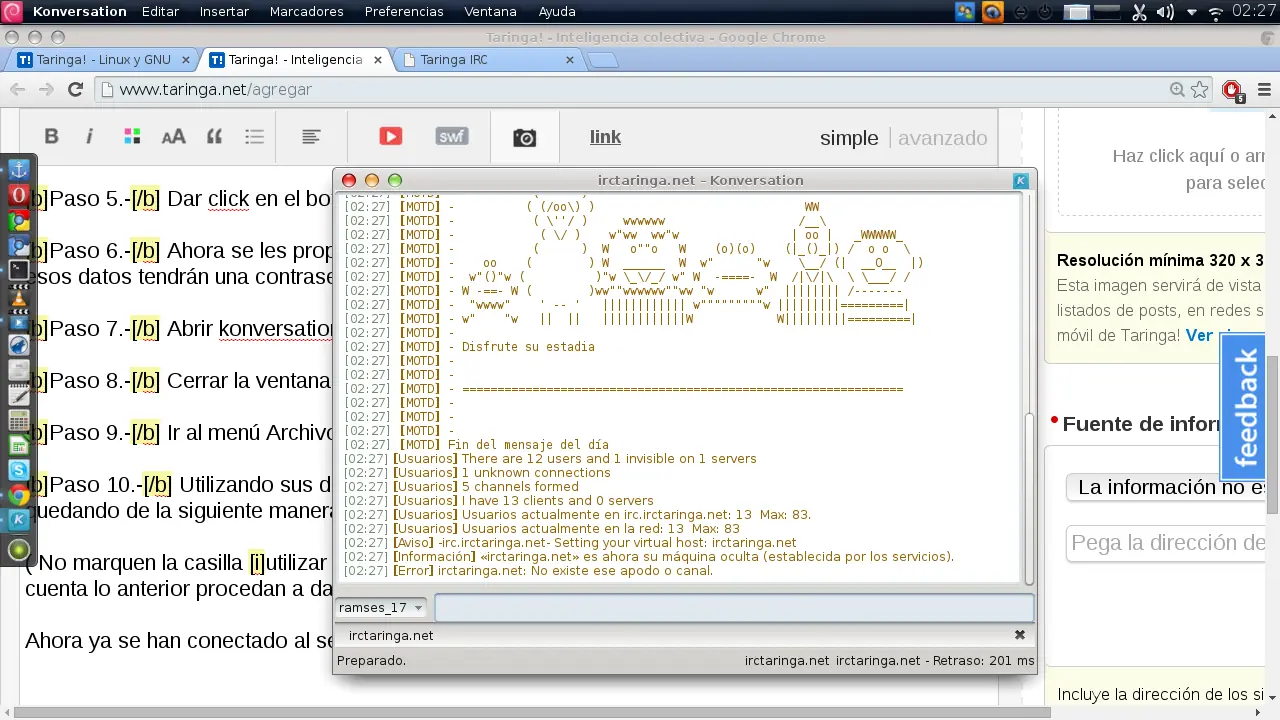Open the Wi-Fi network tray icon

click(x=1216, y=12)
